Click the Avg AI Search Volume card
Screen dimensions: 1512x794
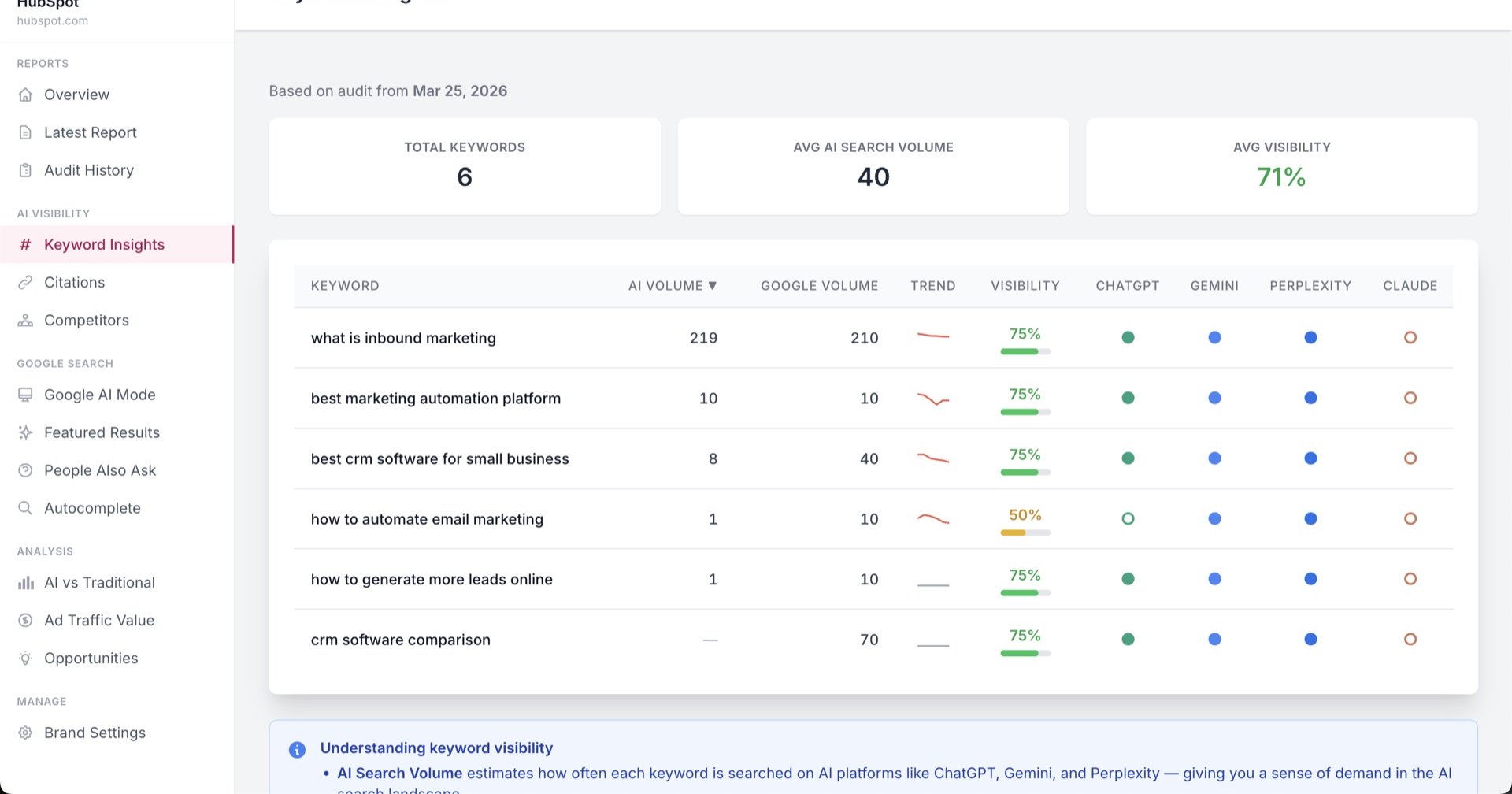tap(873, 166)
